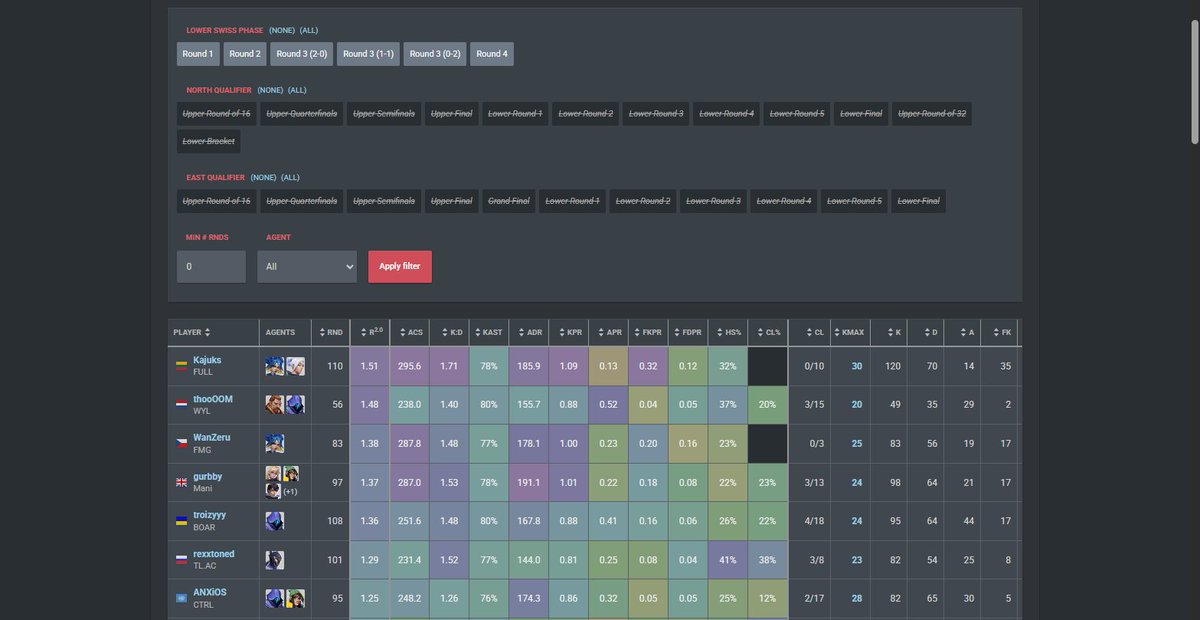Viewport: 1200px width, 620px height.
Task: Enable North Qualifier Upper Quarterfinals filter
Action: click(x=302, y=114)
